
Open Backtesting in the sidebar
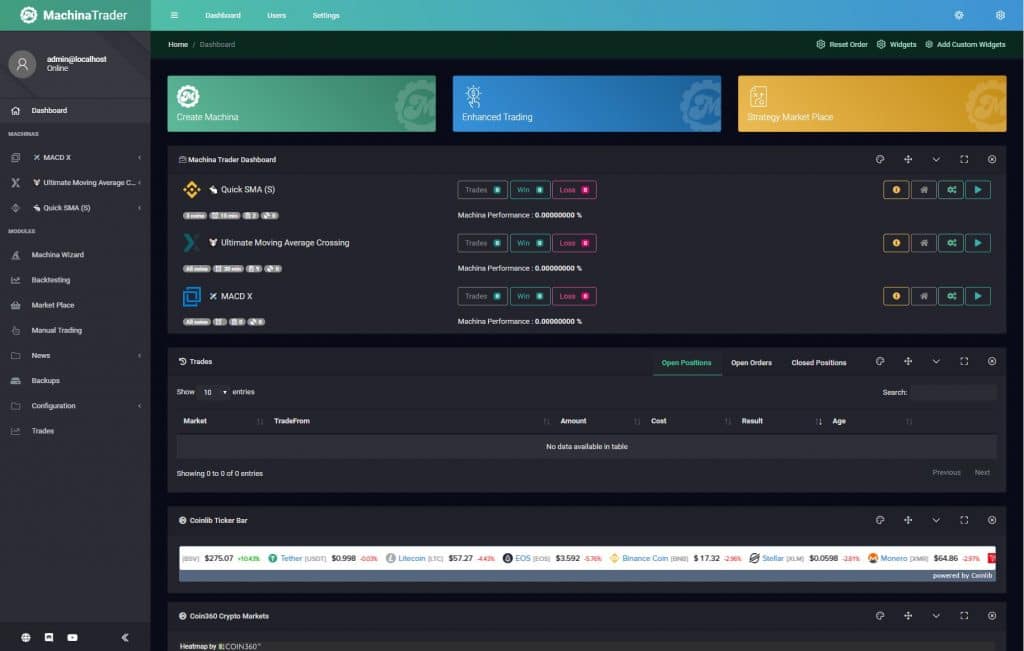51,280
